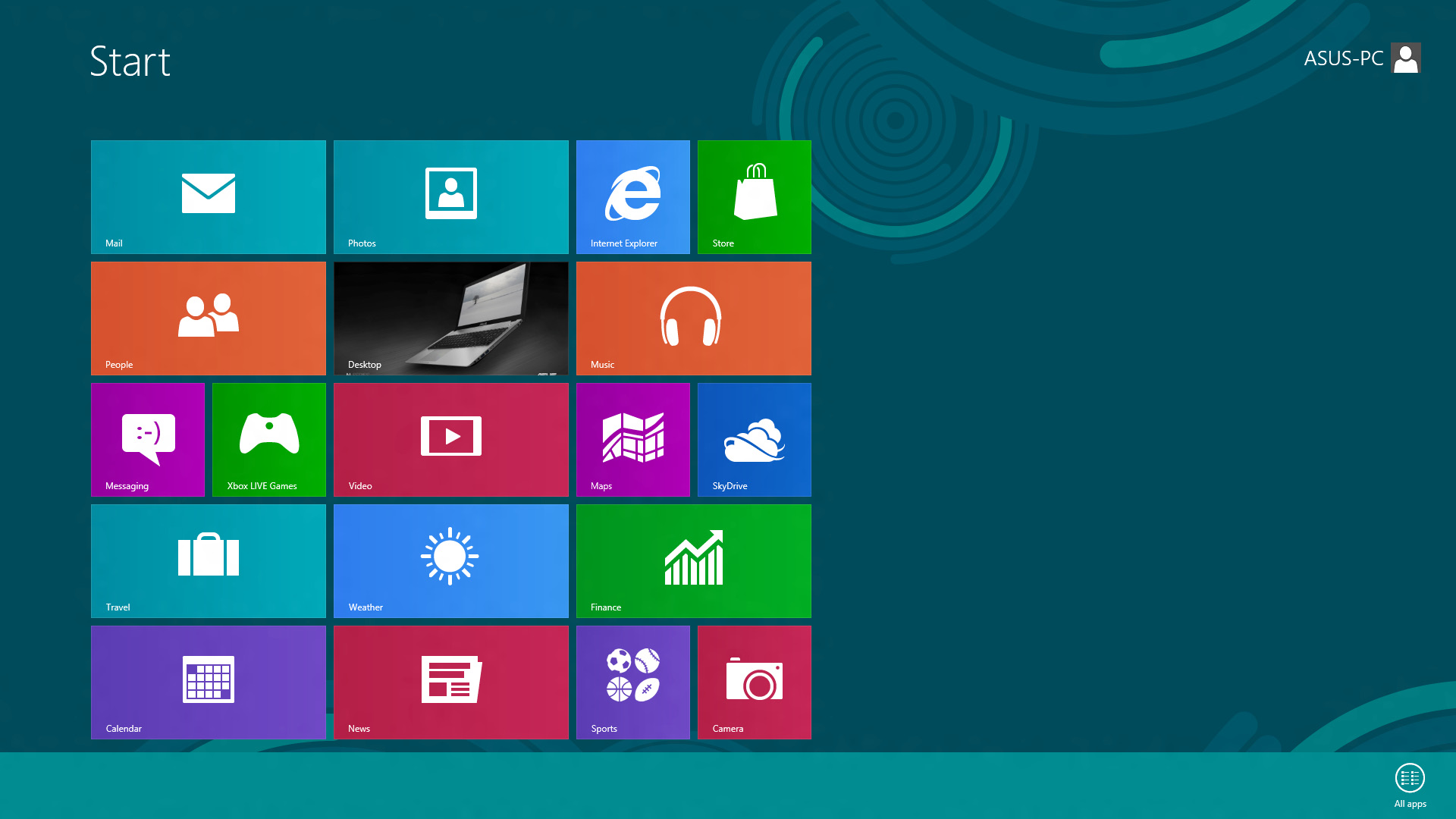Launch the Travel app
Screen dimensions: 1456x819
pyautogui.click(x=208, y=561)
